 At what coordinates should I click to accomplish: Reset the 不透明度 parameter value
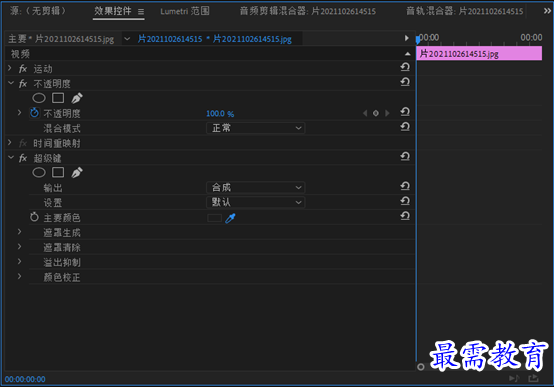(x=405, y=112)
